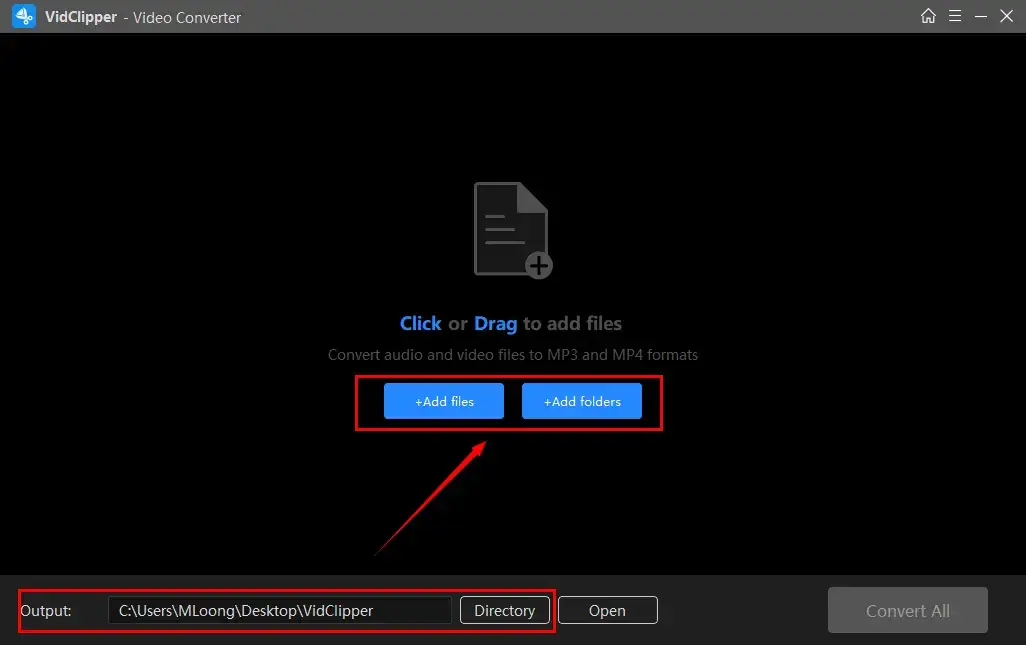This screenshot has height=645, width=1026.
Task: Click the add-file document icon in center
Action: 511,228
